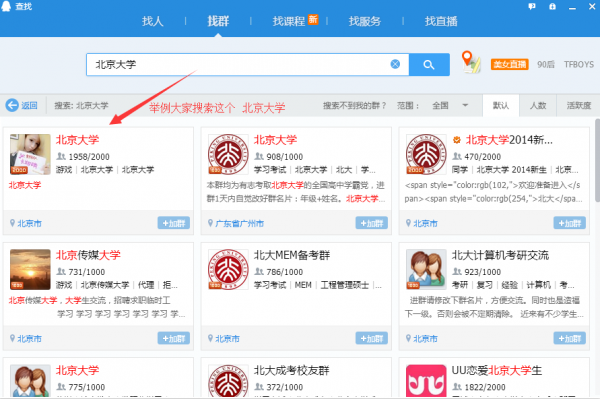Open the 北大计算机考研交流 title

[501, 255]
